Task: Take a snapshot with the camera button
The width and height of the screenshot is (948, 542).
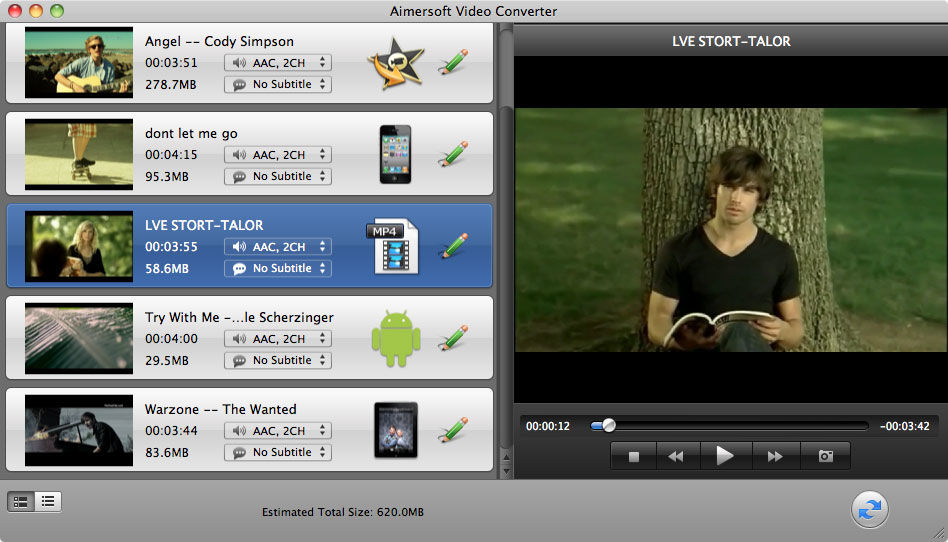Action: click(x=825, y=456)
